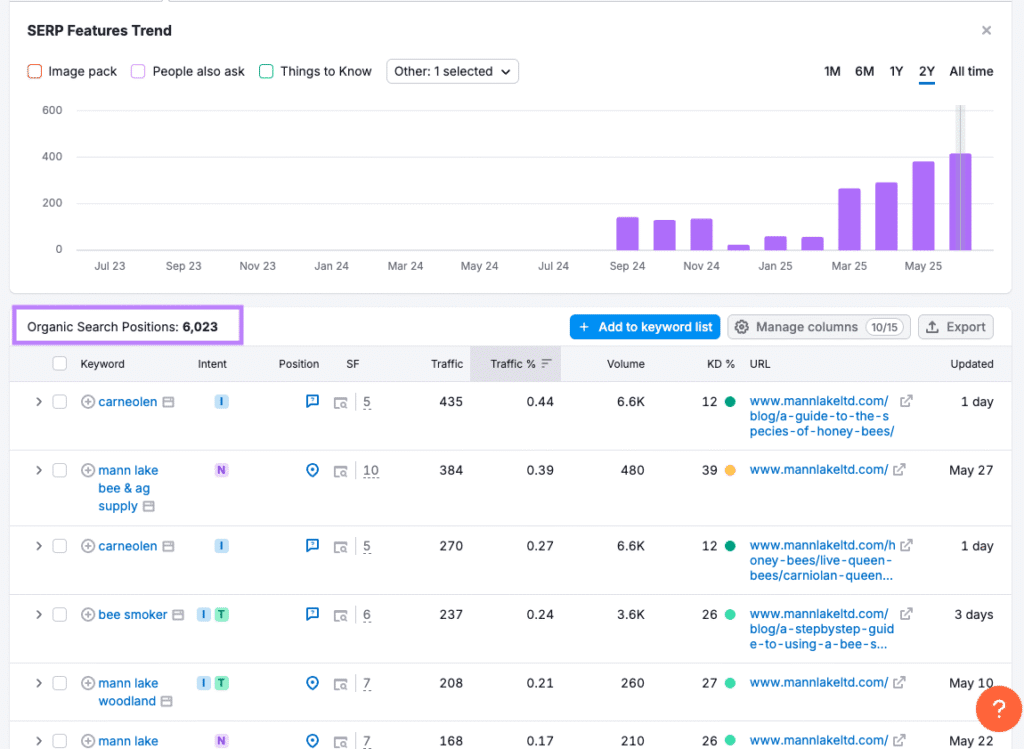Click the plus icon to add carneolen to list
Viewport: 1024px width, 749px height.
[x=87, y=401]
